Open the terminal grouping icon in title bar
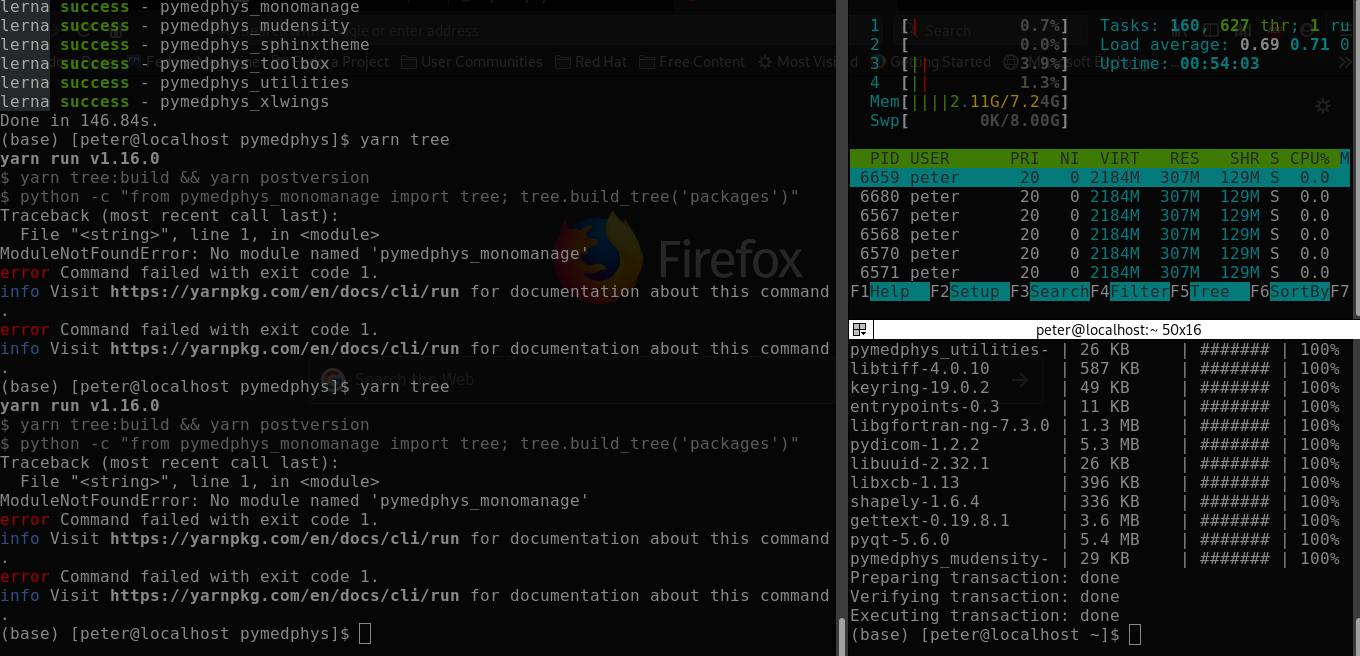The image size is (1360, 656). point(859,329)
